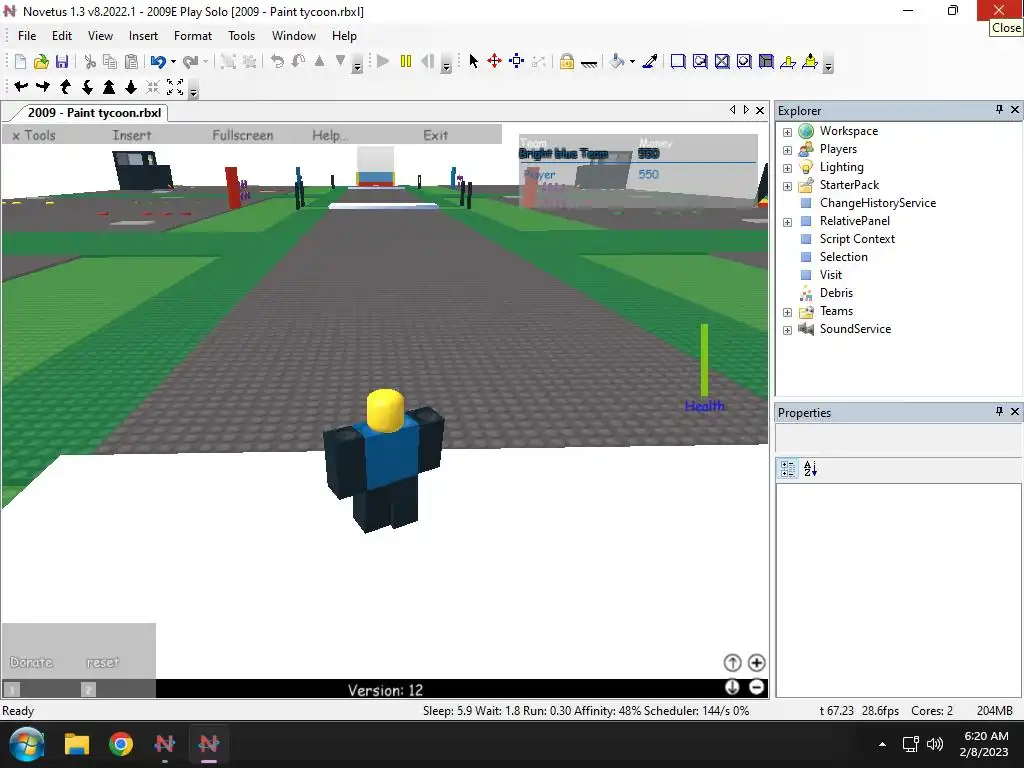The image size is (1024, 768).
Task: Click the reset button in the game
Action: point(103,662)
